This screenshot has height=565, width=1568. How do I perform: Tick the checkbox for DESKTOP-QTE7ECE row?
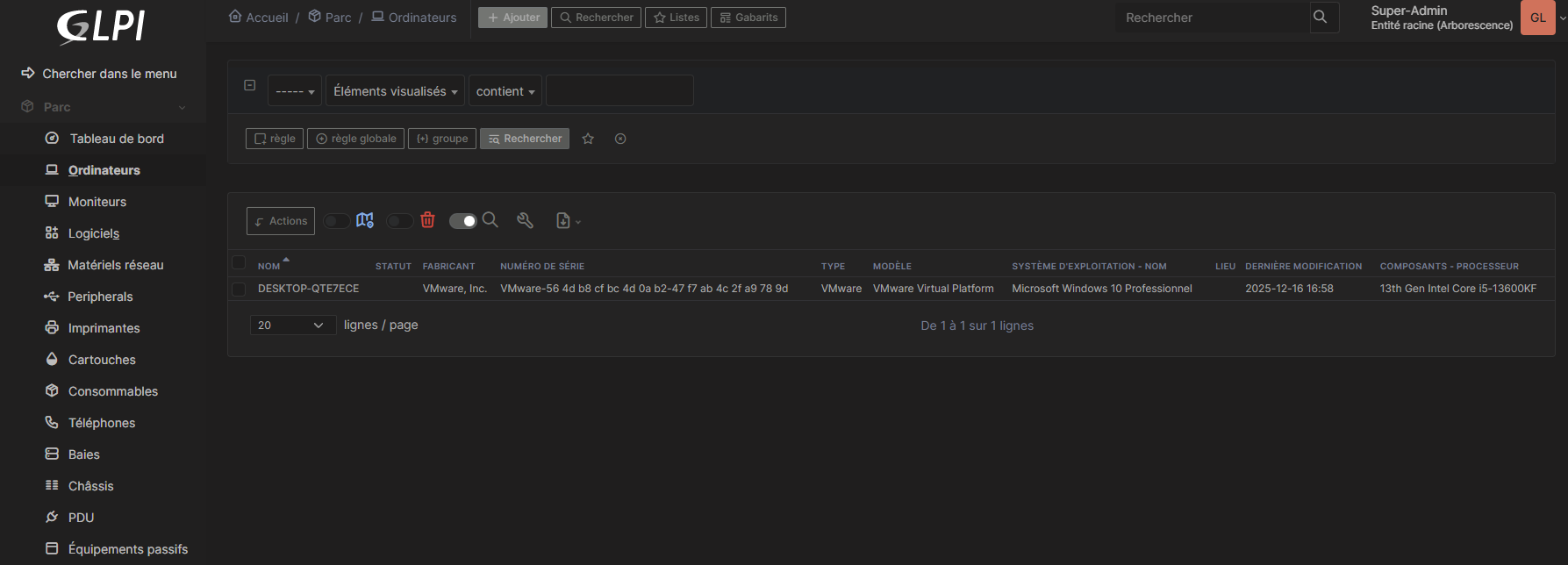(x=239, y=289)
